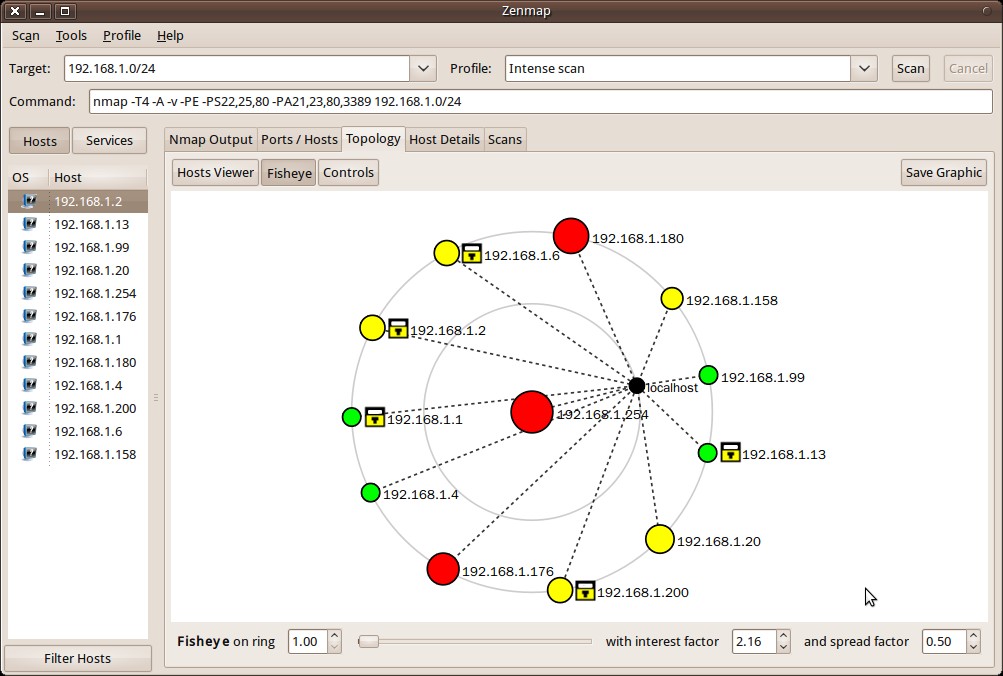This screenshot has width=1003, height=676.
Task: Click the spread factor value field
Action: pyautogui.click(x=944, y=641)
